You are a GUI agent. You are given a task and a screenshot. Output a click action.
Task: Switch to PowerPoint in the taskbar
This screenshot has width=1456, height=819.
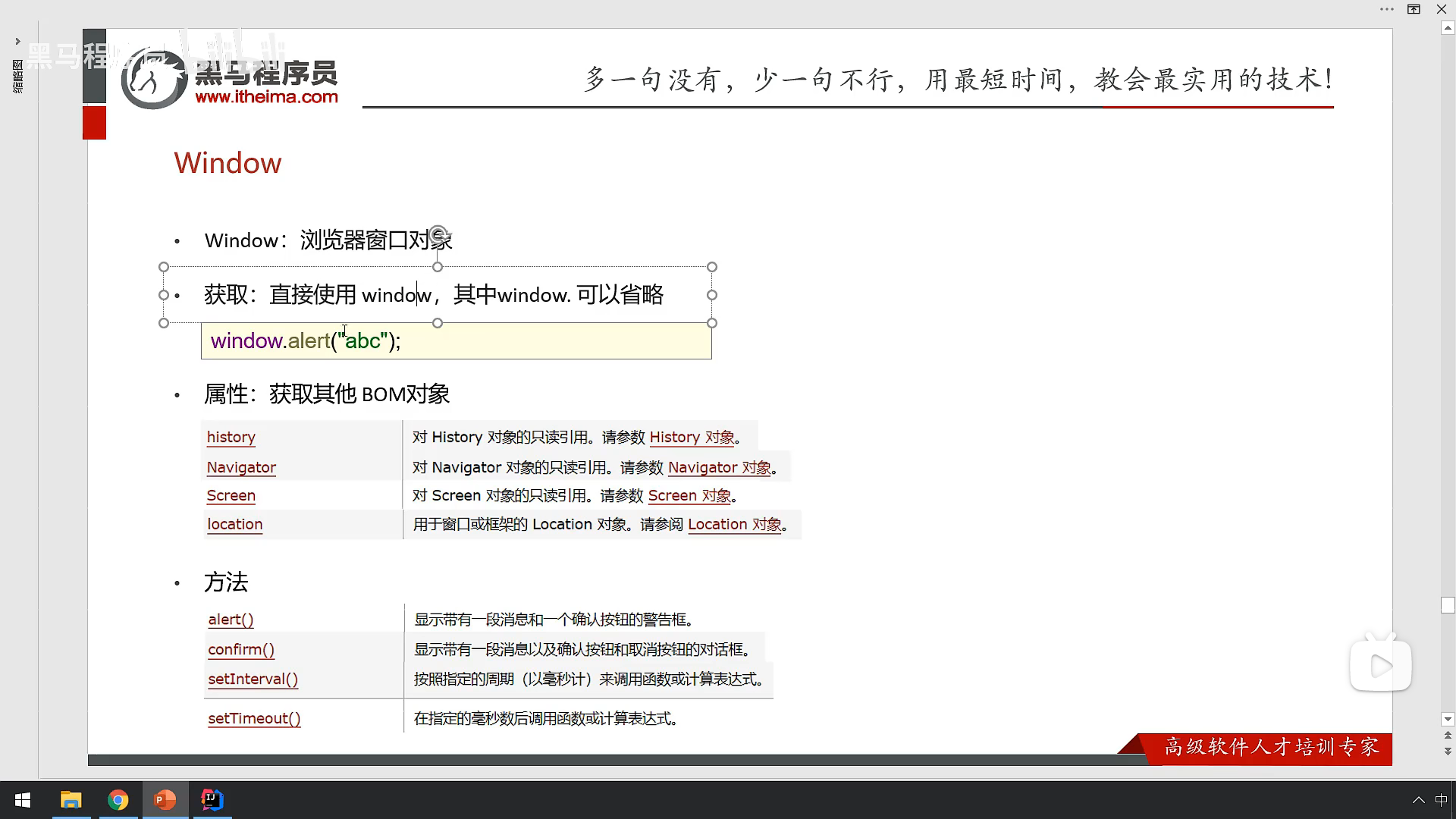(x=165, y=800)
